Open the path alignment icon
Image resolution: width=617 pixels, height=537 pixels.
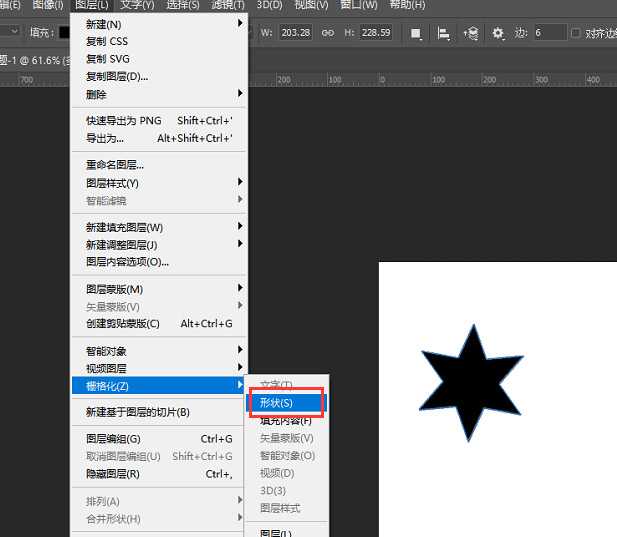coord(443,33)
